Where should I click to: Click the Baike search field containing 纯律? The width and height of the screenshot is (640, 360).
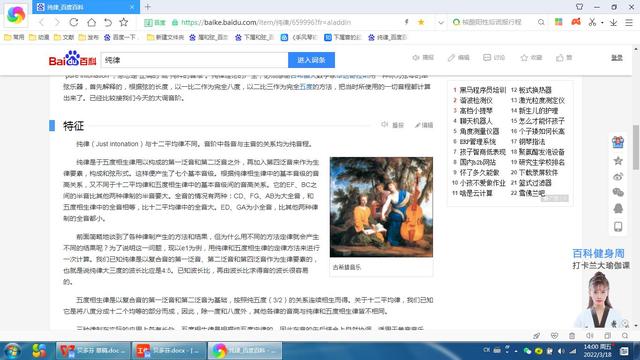194,60
